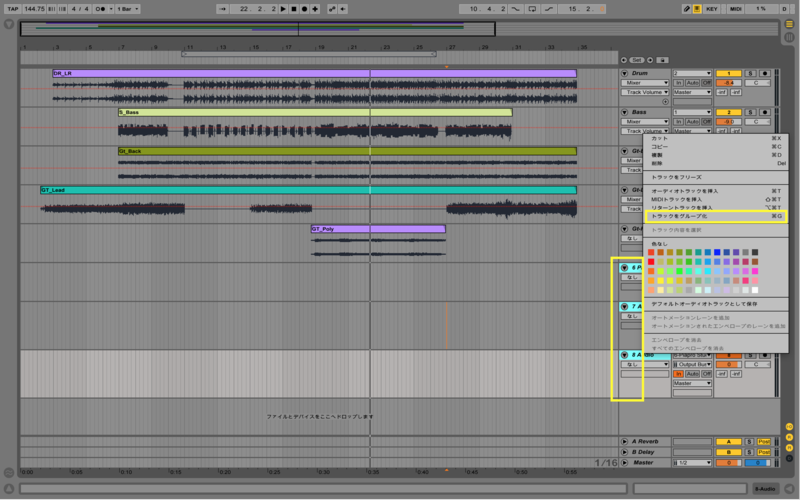Image resolution: width=800 pixels, height=500 pixels.
Task: Switch to Arrangement view selector icon
Action: pyautogui.click(x=789, y=24)
